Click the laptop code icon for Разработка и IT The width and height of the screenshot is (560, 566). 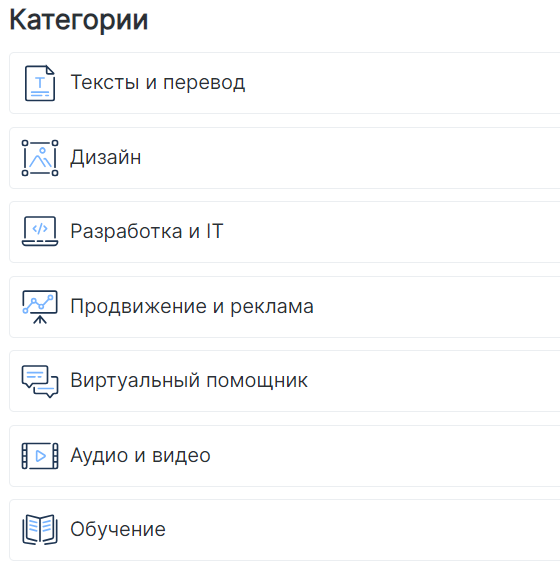coord(40,231)
